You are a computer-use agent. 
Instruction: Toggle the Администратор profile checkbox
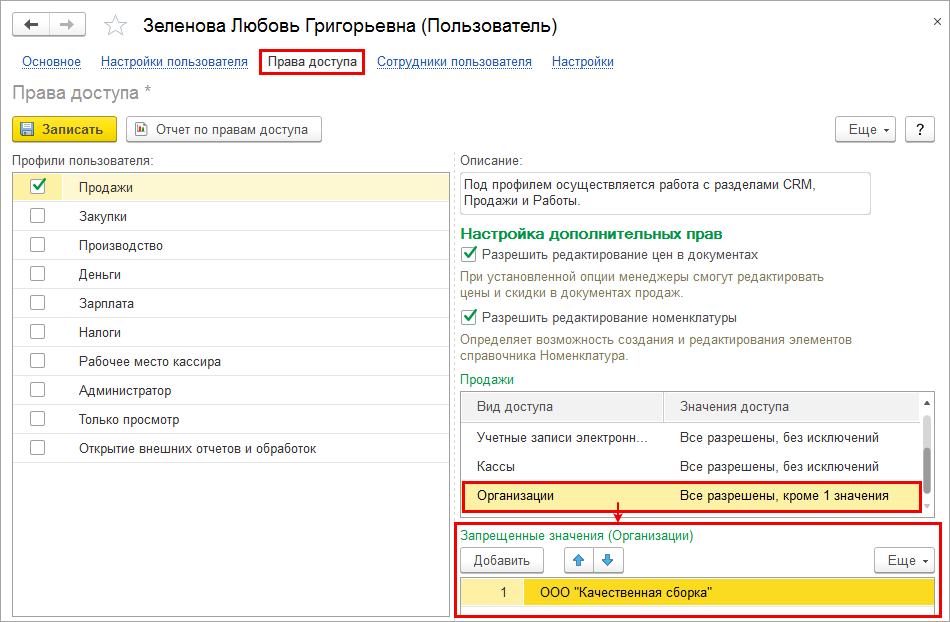(38, 391)
